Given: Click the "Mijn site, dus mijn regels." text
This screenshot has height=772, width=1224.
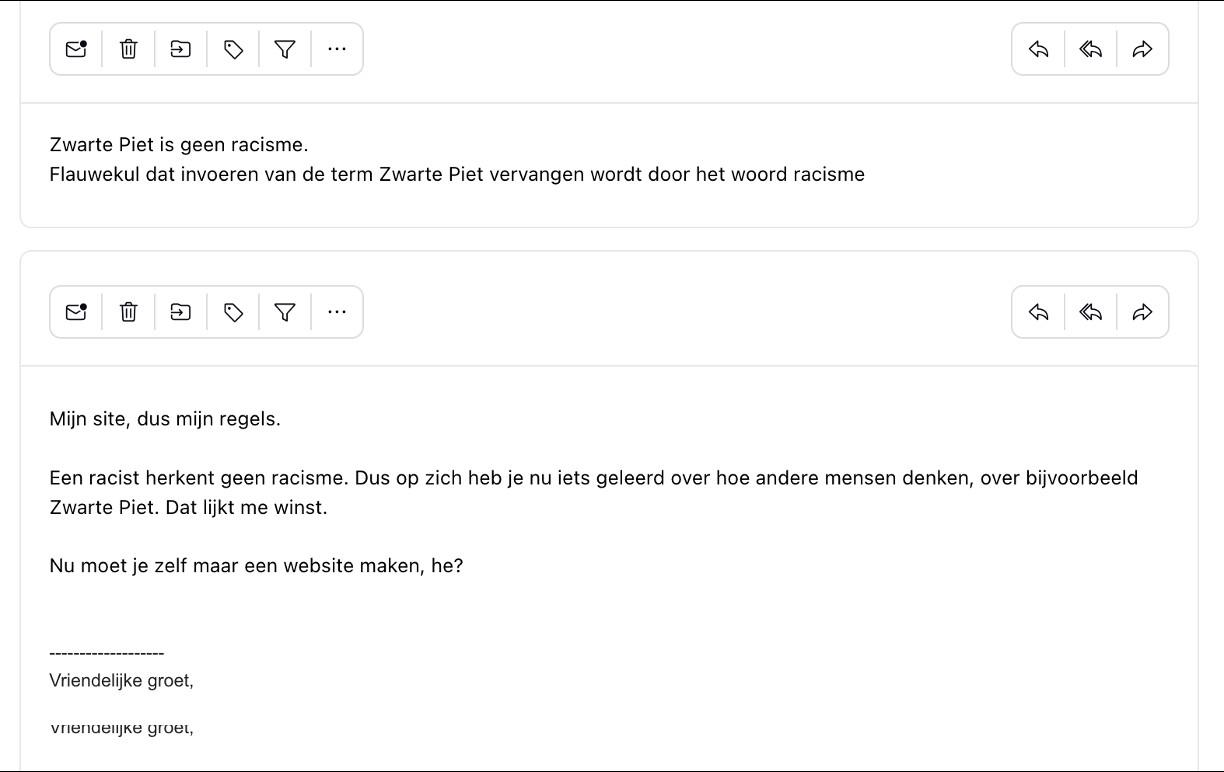Looking at the screenshot, I should pyautogui.click(x=165, y=419).
